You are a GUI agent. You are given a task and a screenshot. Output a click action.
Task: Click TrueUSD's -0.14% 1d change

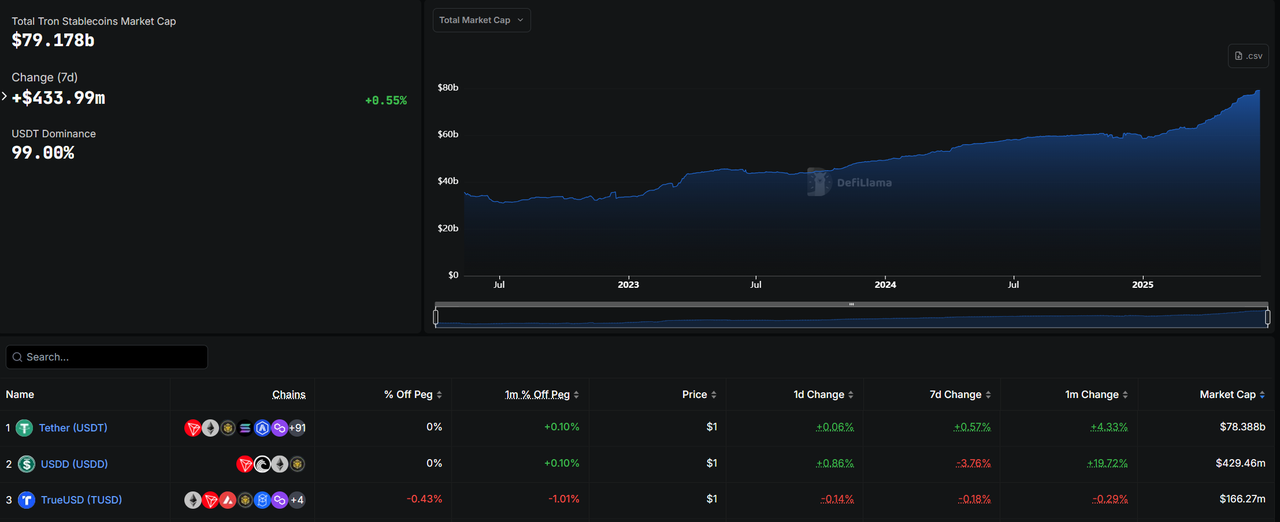837,500
